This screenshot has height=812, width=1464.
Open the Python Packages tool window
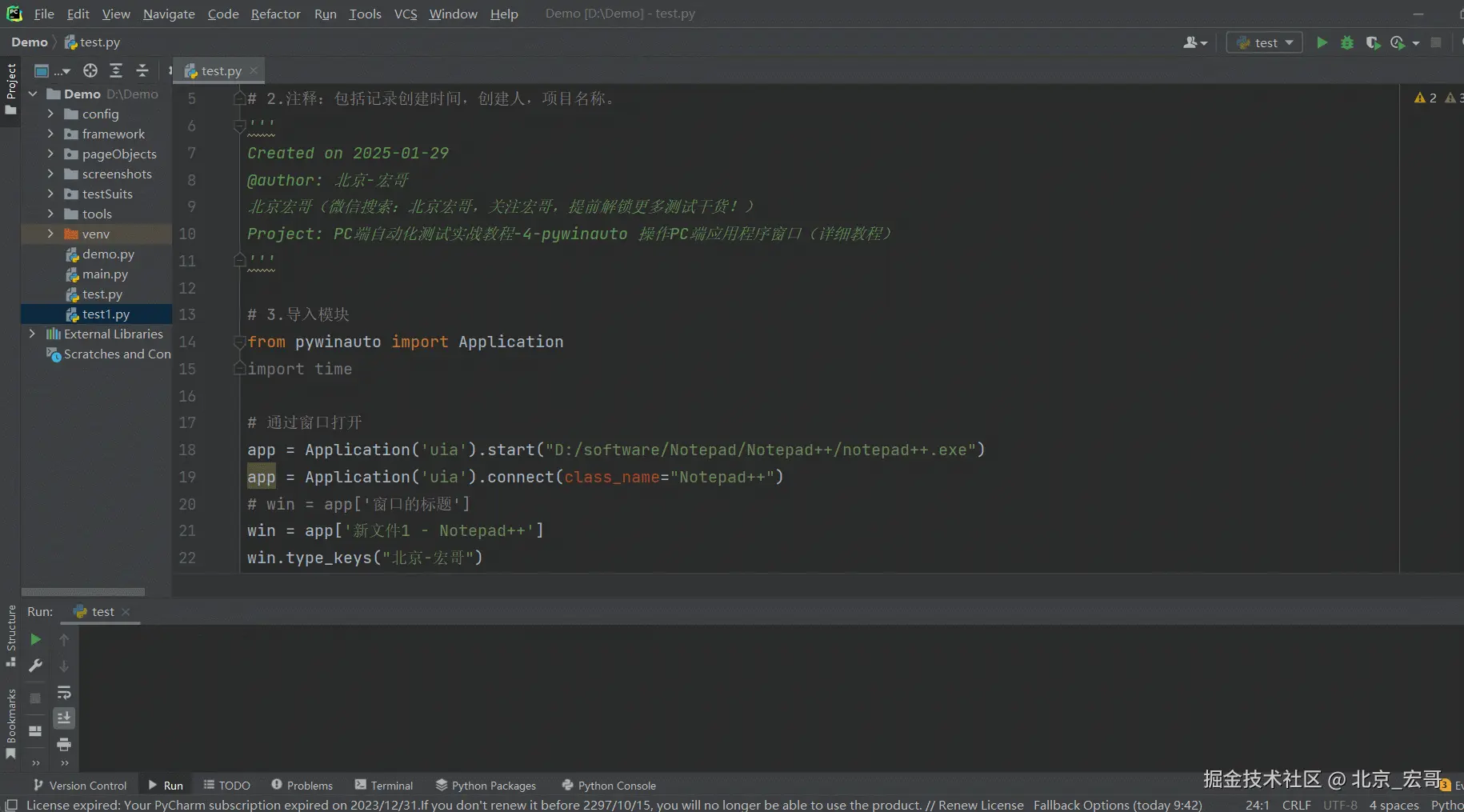(486, 786)
